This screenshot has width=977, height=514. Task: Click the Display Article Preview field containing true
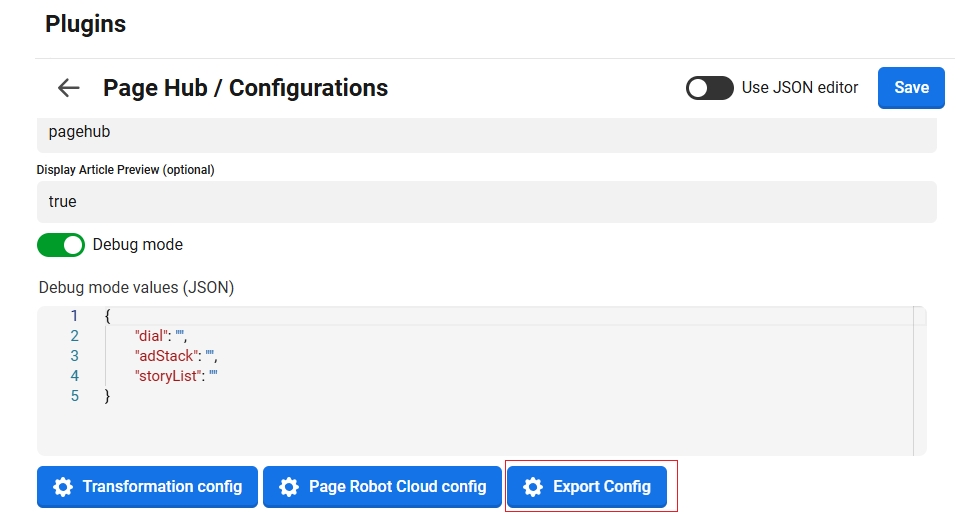tap(486, 202)
